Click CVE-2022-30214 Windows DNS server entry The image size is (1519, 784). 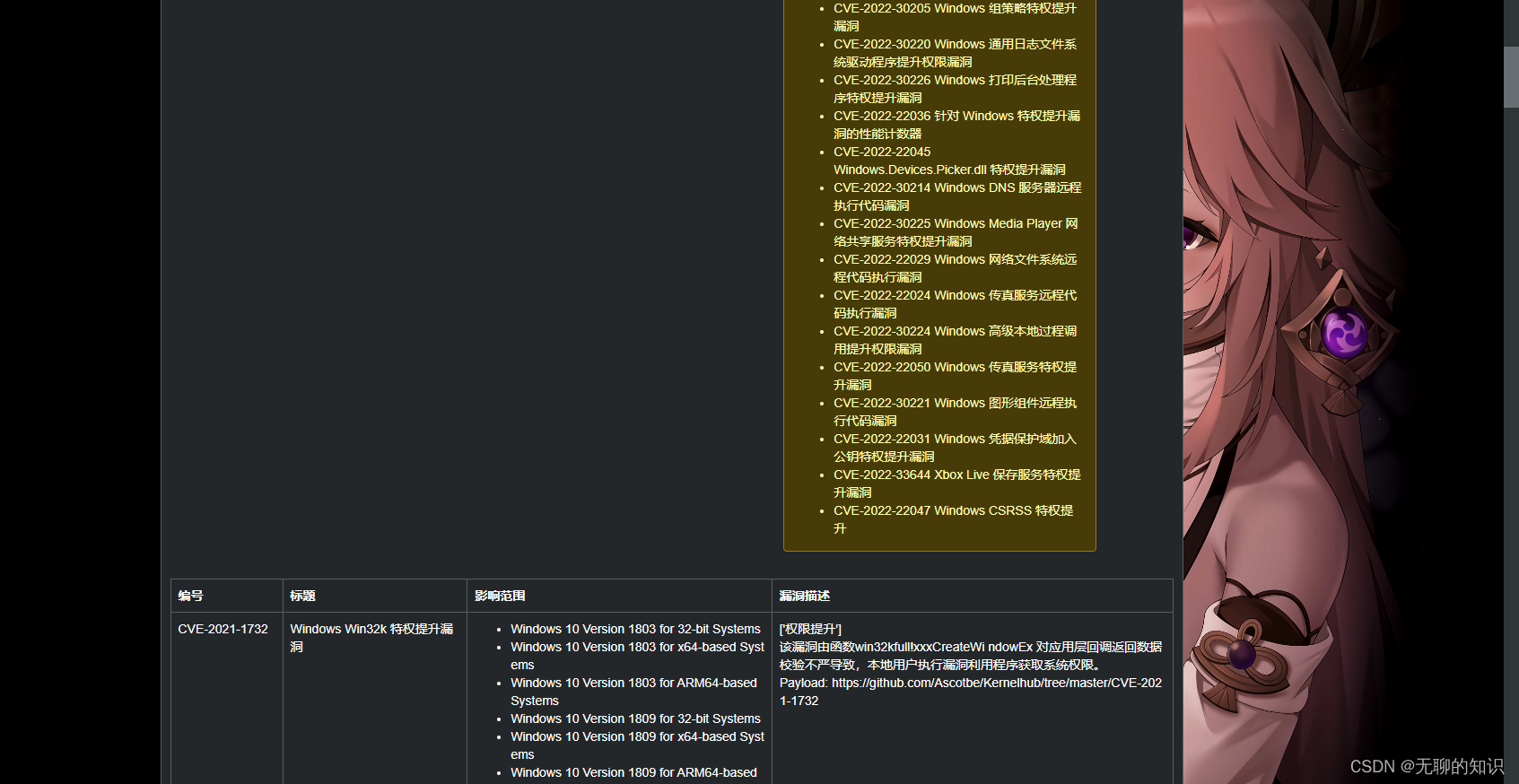click(x=957, y=196)
